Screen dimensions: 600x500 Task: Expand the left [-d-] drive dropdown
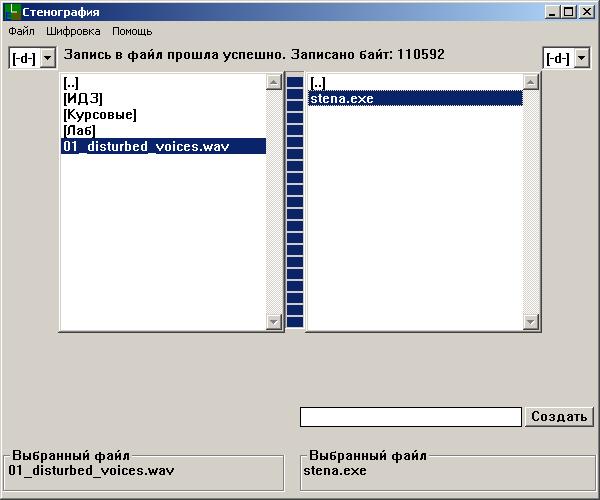coord(48,58)
